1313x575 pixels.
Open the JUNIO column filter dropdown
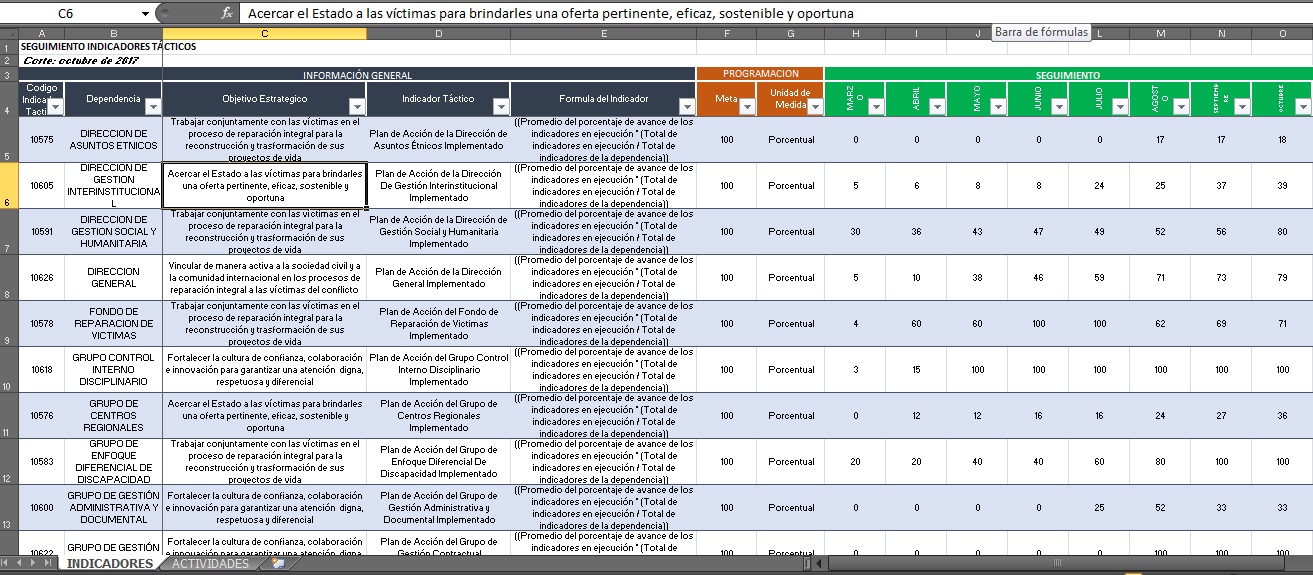[x=1059, y=107]
